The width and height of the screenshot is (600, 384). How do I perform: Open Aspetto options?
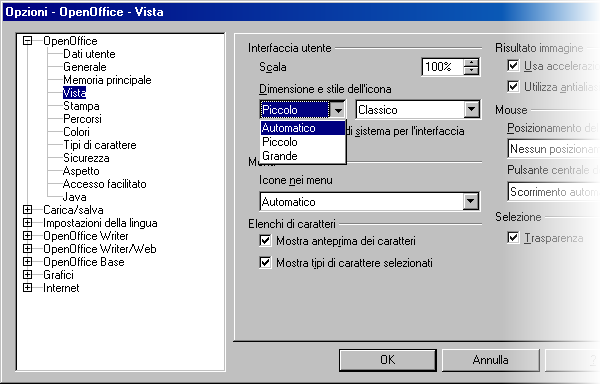[81, 171]
